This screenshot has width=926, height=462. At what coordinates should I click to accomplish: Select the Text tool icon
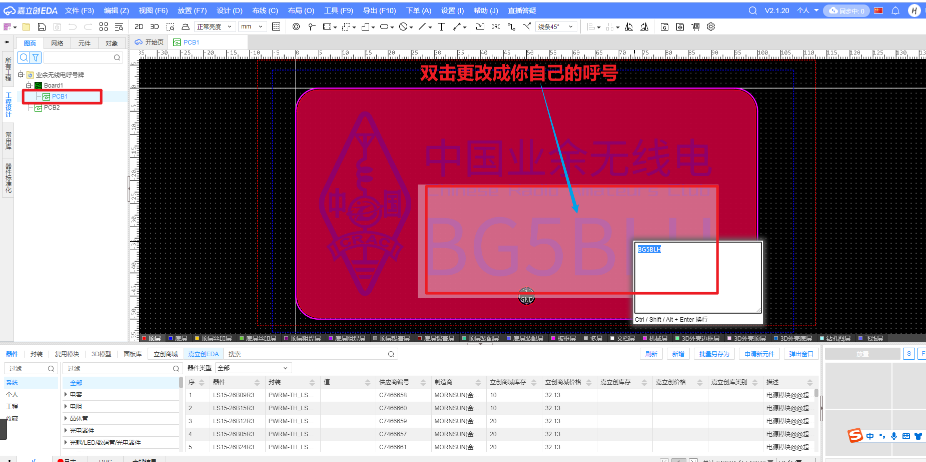pyautogui.click(x=441, y=27)
